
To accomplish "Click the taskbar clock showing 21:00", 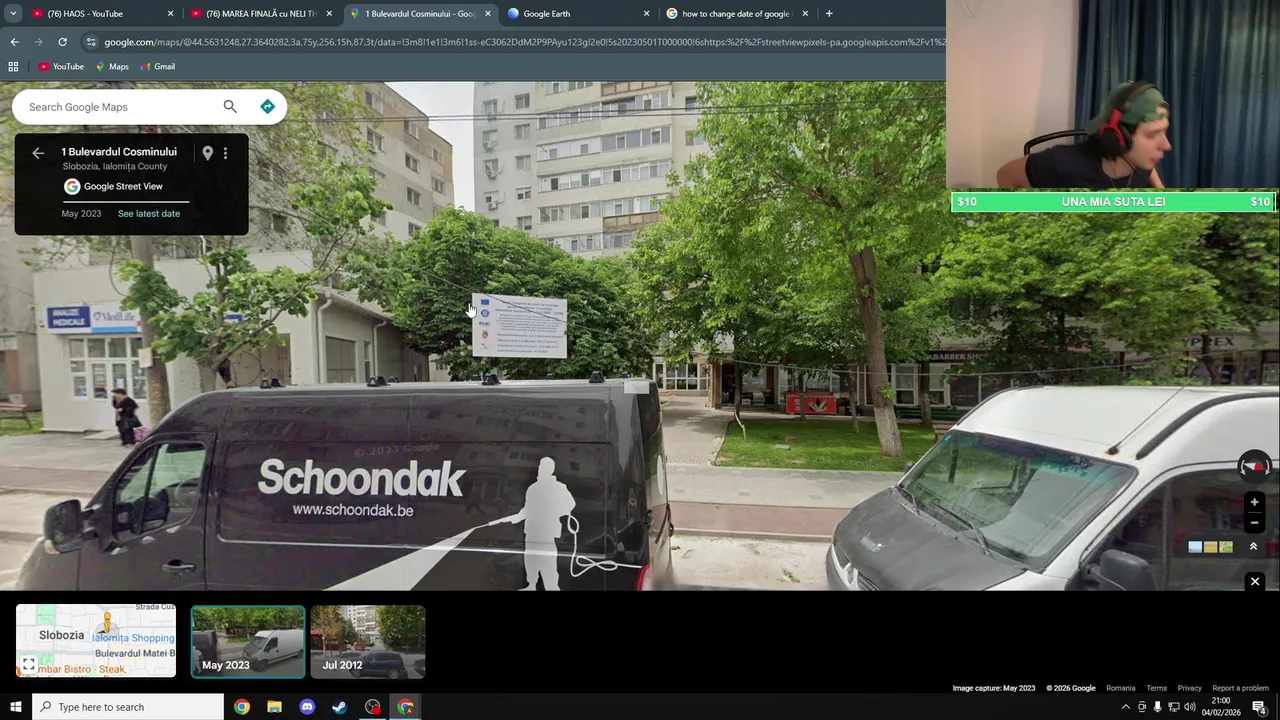I will click(1220, 707).
